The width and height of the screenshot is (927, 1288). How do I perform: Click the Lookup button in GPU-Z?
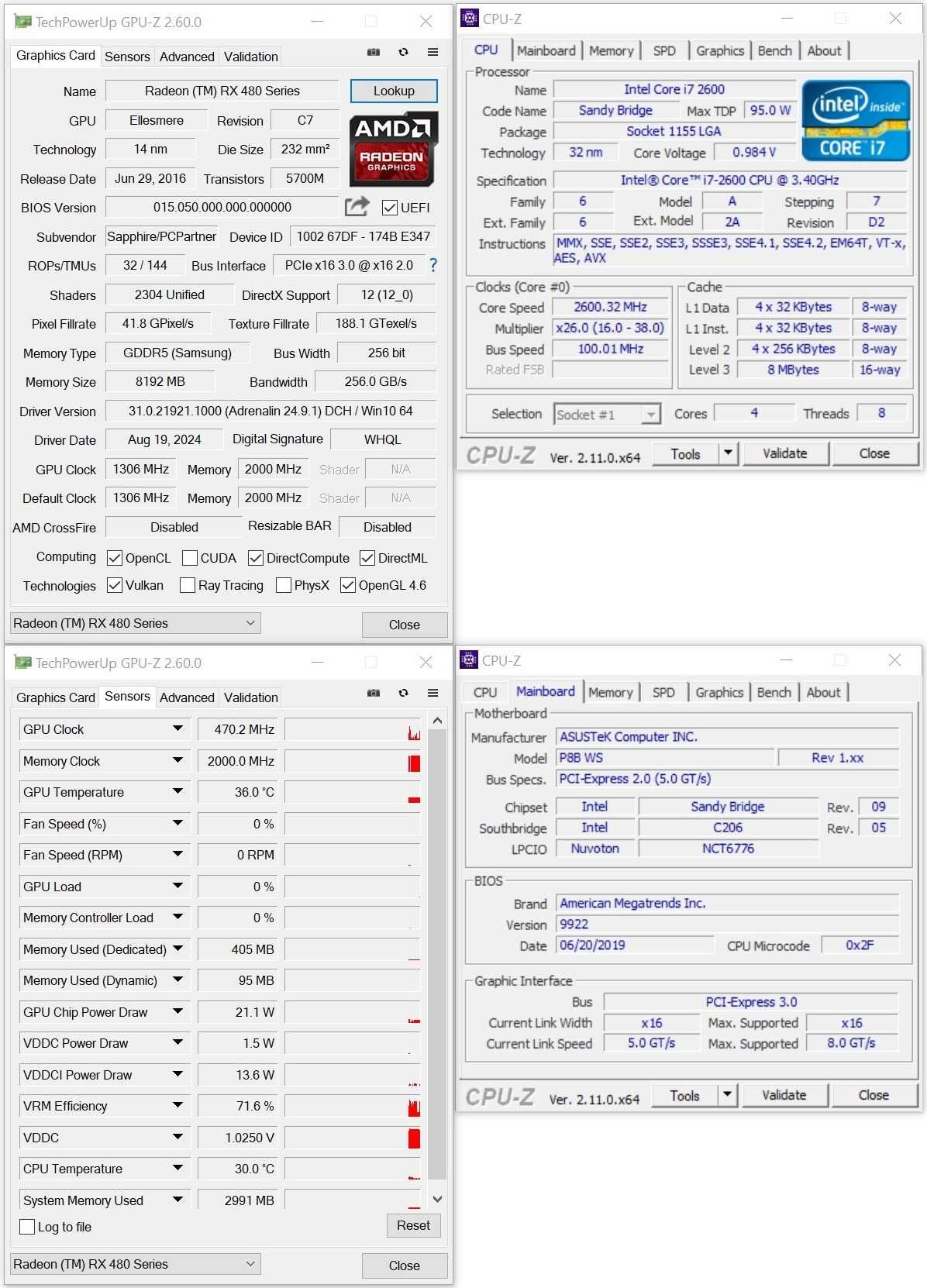[x=394, y=91]
